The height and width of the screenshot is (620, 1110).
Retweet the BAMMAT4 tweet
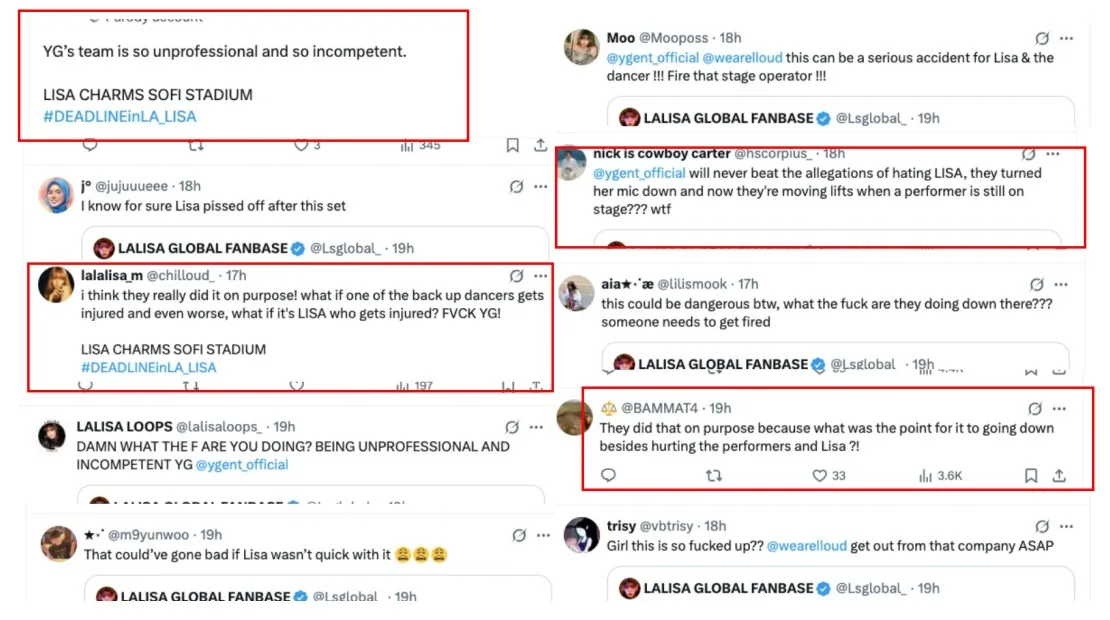click(714, 476)
